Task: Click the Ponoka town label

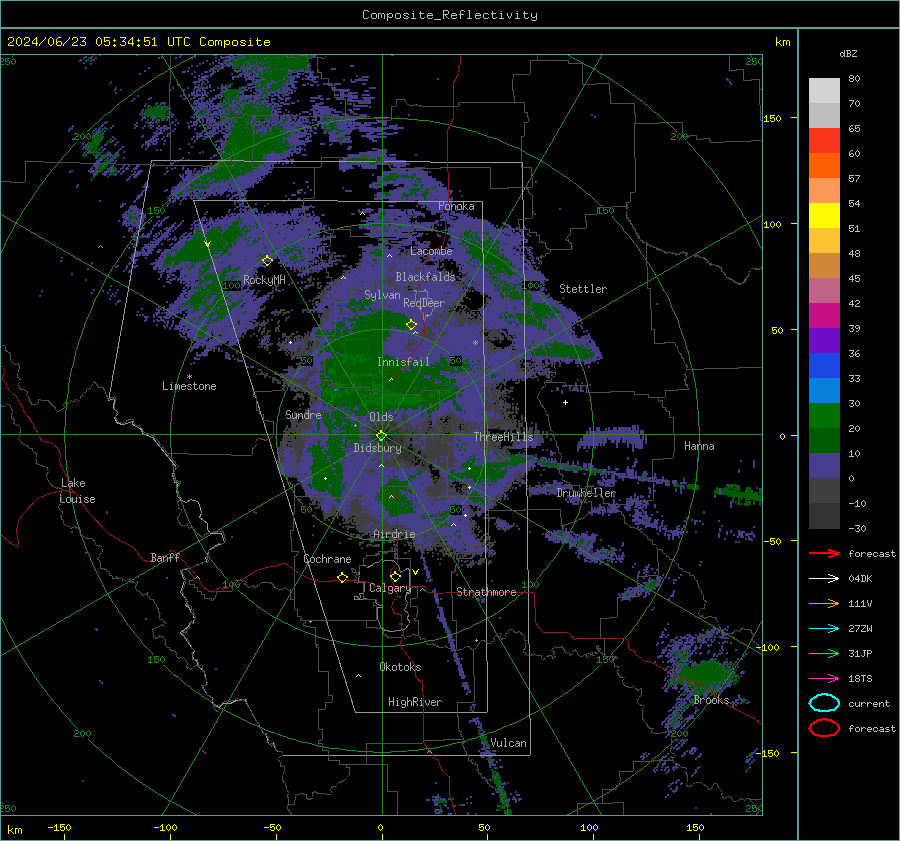Action: 456,206
